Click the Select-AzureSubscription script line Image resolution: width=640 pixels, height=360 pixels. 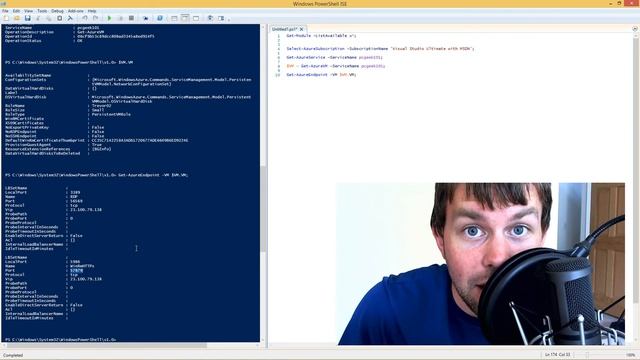coord(380,49)
